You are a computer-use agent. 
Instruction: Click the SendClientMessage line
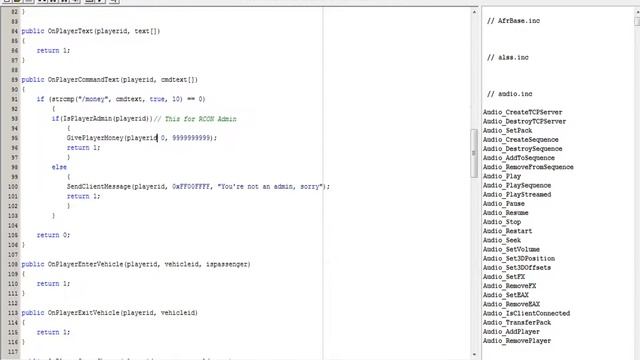click(198, 187)
